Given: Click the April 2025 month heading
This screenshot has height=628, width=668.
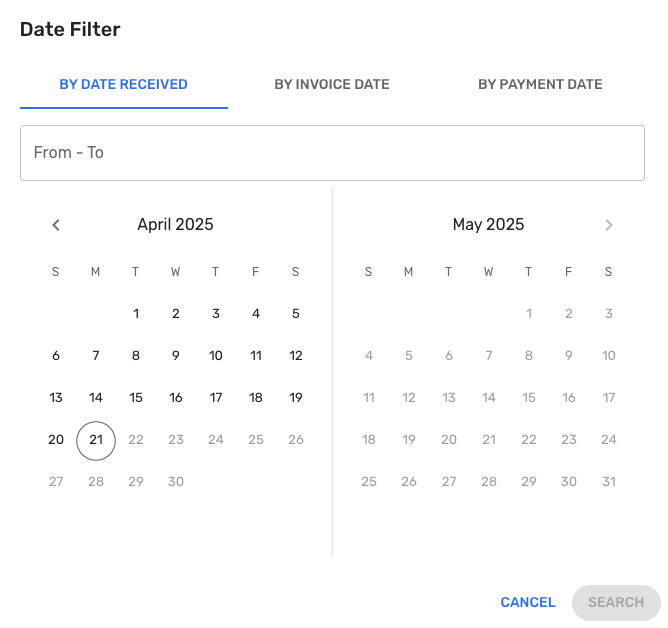Looking at the screenshot, I should click(176, 225).
